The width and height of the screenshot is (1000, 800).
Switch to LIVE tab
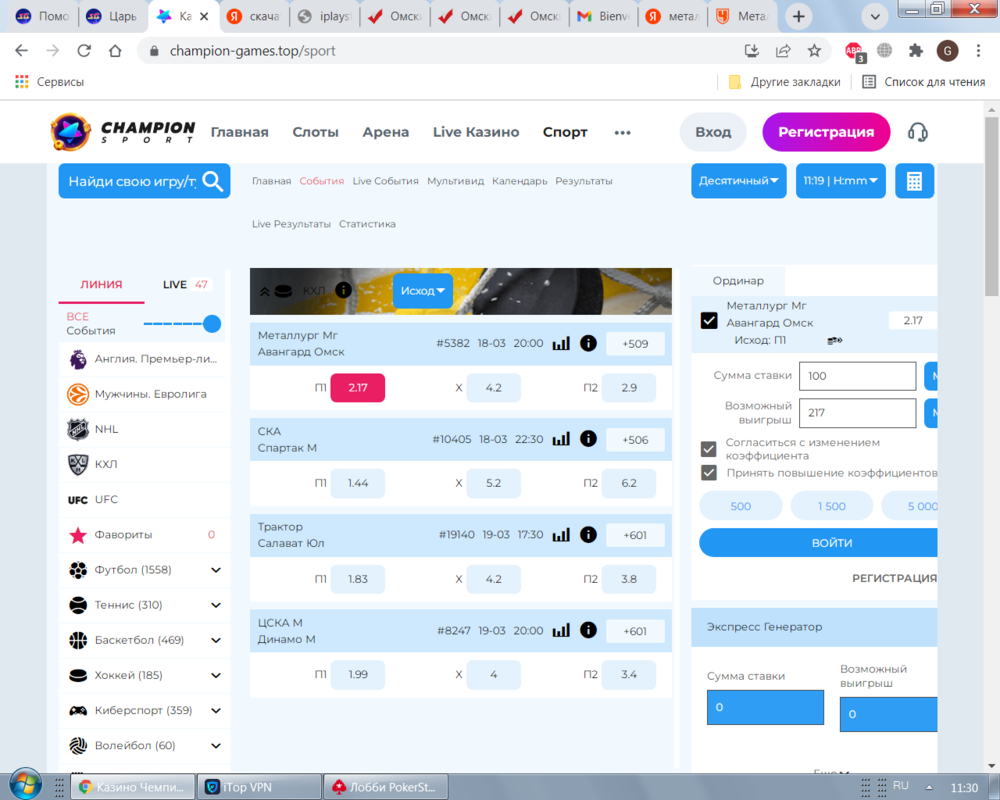[185, 285]
